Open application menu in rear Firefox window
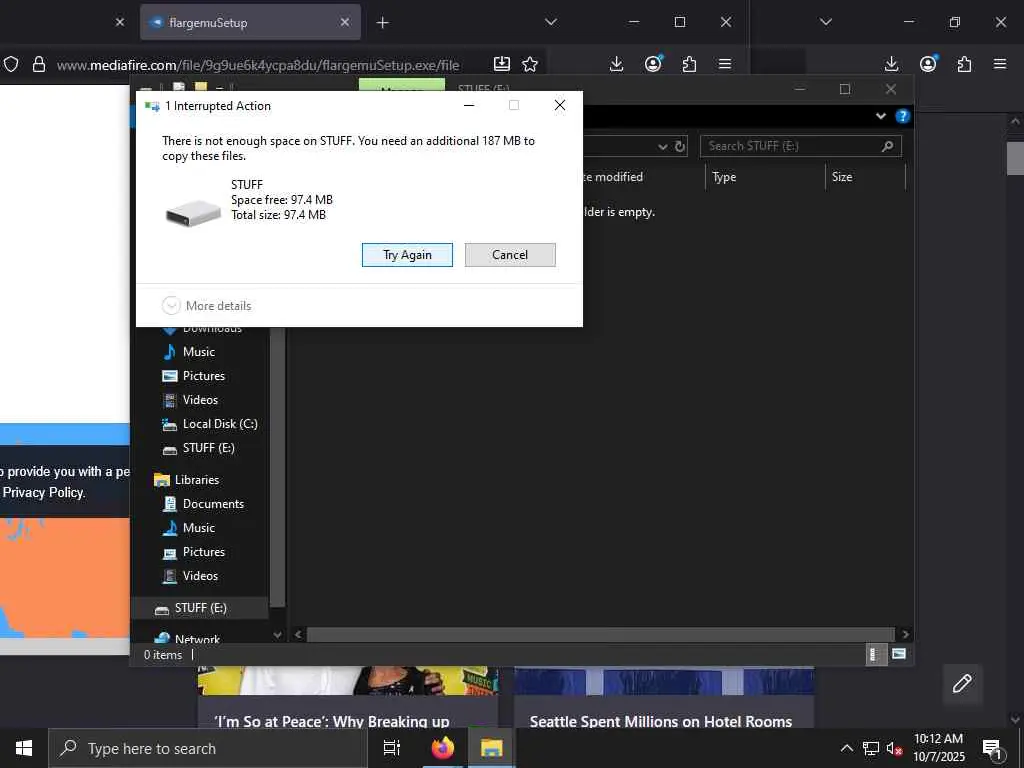 coord(1000,64)
